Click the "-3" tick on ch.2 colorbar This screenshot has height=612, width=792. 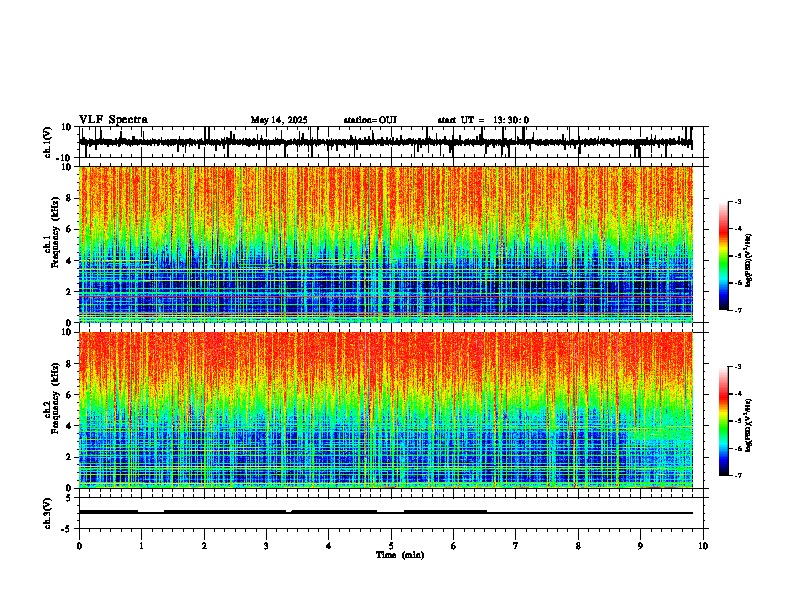pyautogui.click(x=738, y=367)
